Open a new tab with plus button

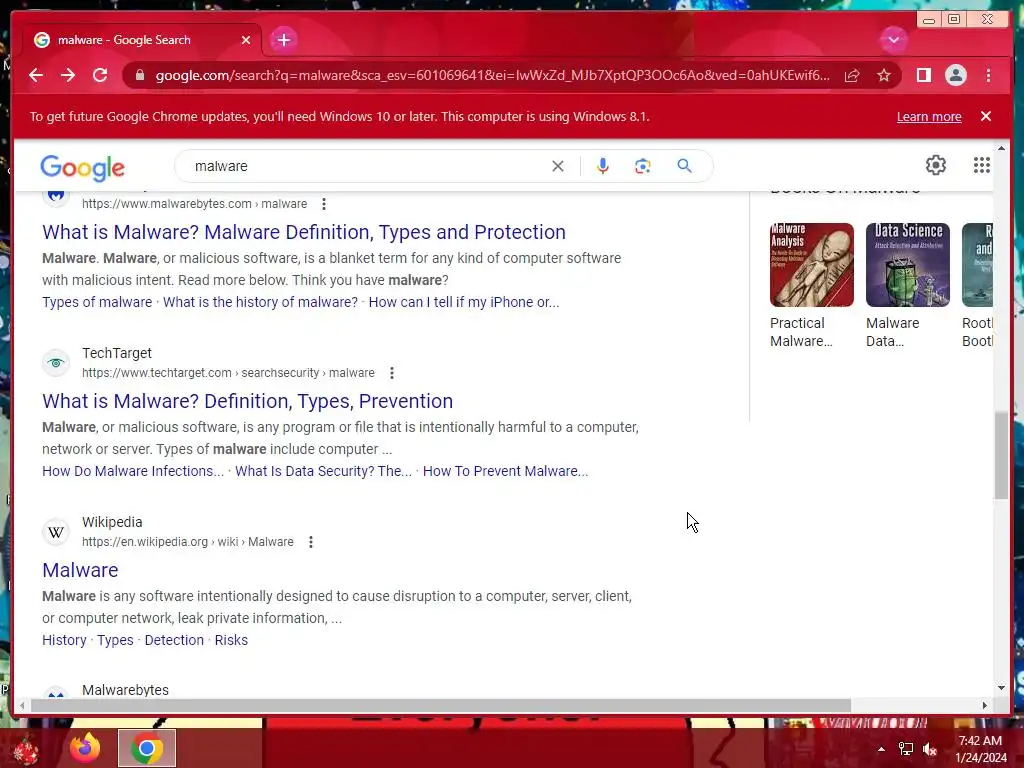point(283,40)
